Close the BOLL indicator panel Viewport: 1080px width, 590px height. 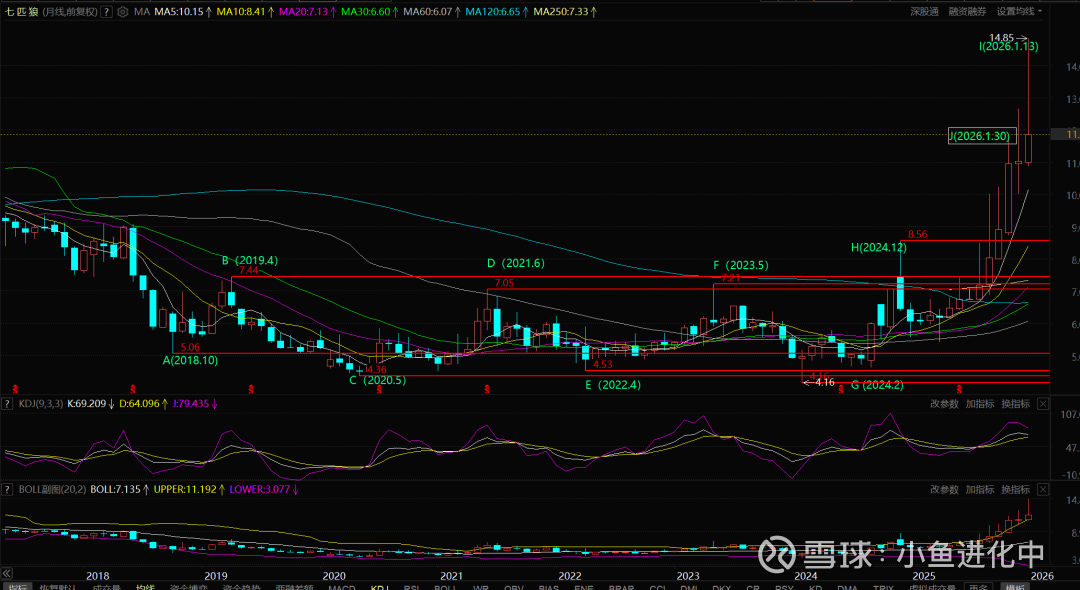tap(1043, 490)
